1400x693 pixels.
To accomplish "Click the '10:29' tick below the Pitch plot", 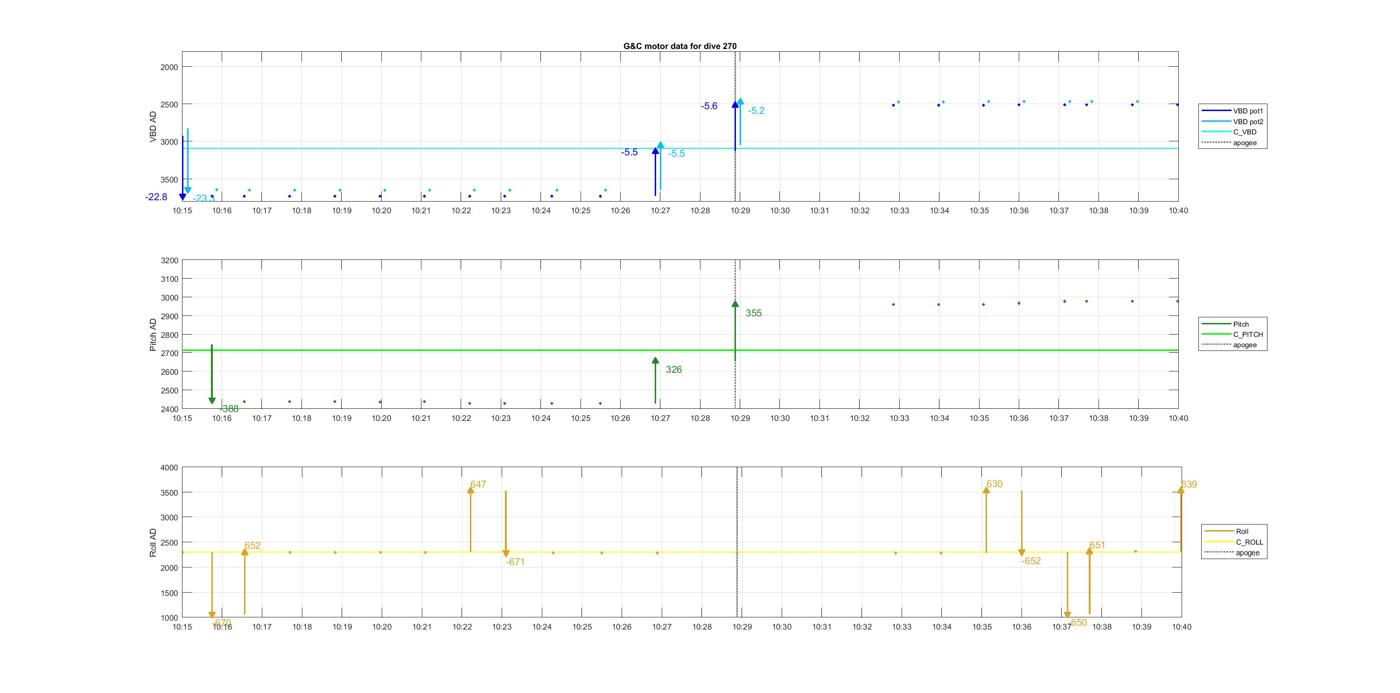I will click(x=740, y=418).
